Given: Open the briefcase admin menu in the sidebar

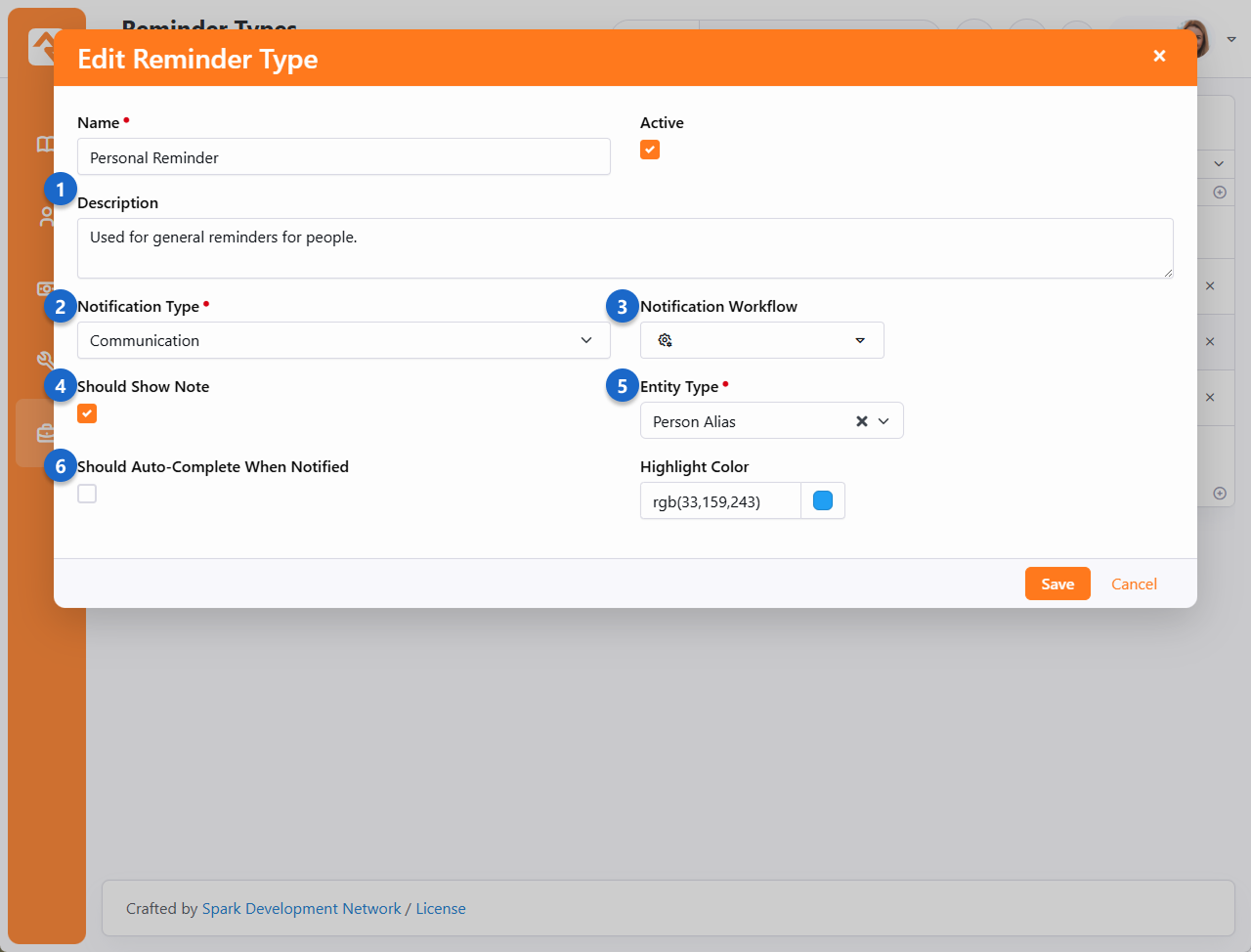Looking at the screenshot, I should [45, 432].
